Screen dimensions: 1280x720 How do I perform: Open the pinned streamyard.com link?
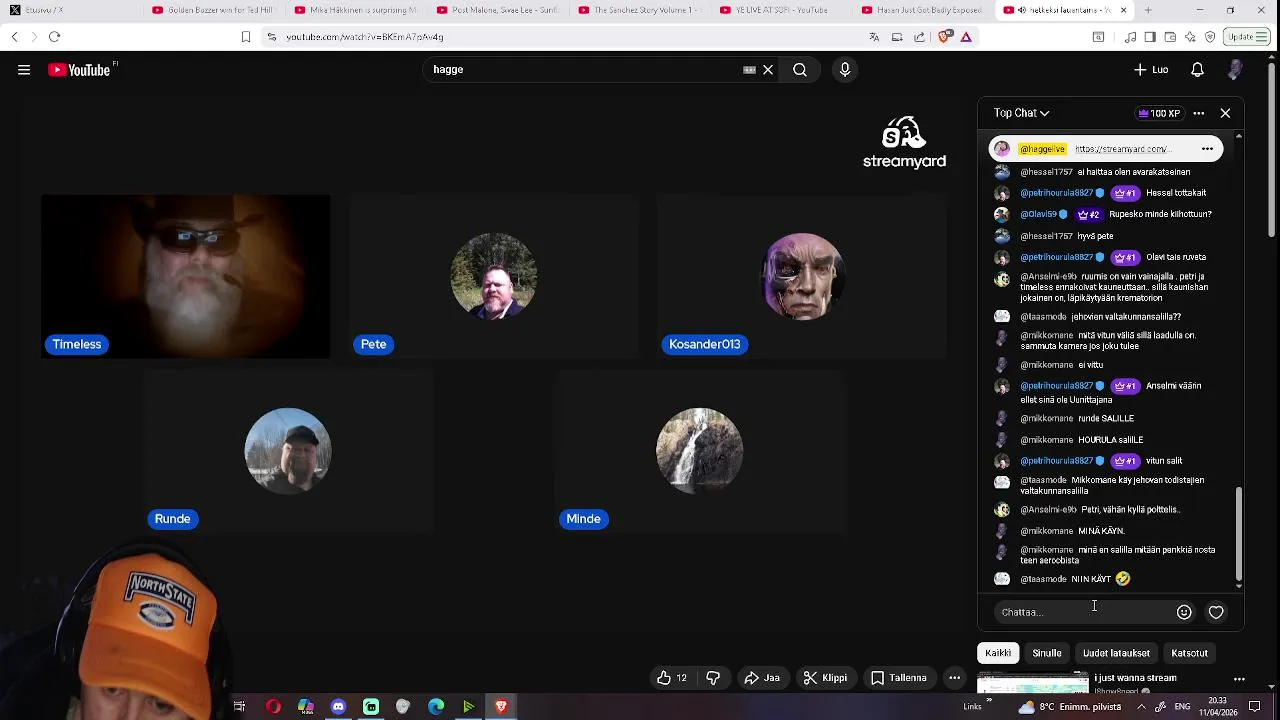(x=1121, y=149)
